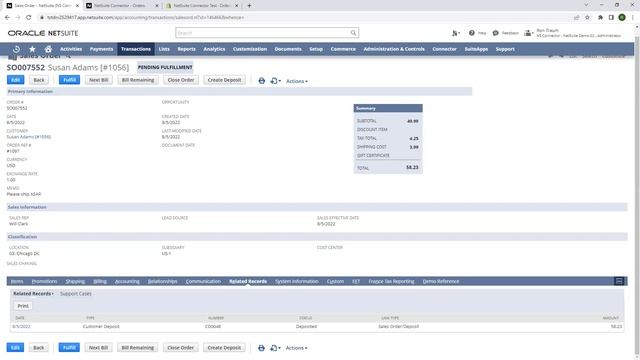Go to the Home icon in navigation bar
The width and height of the screenshot is (640, 360).
coord(48,49)
